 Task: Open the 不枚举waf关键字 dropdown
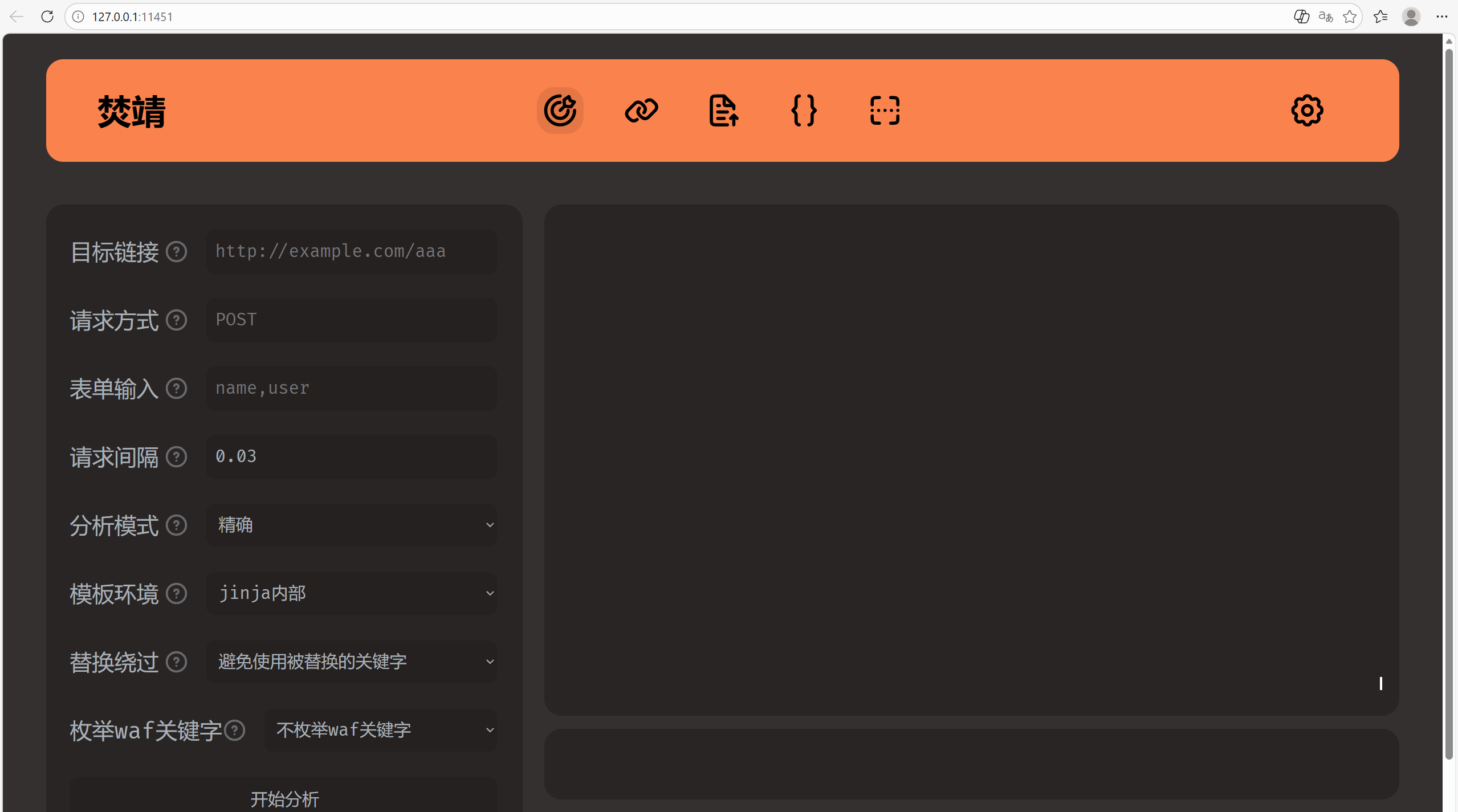380,730
